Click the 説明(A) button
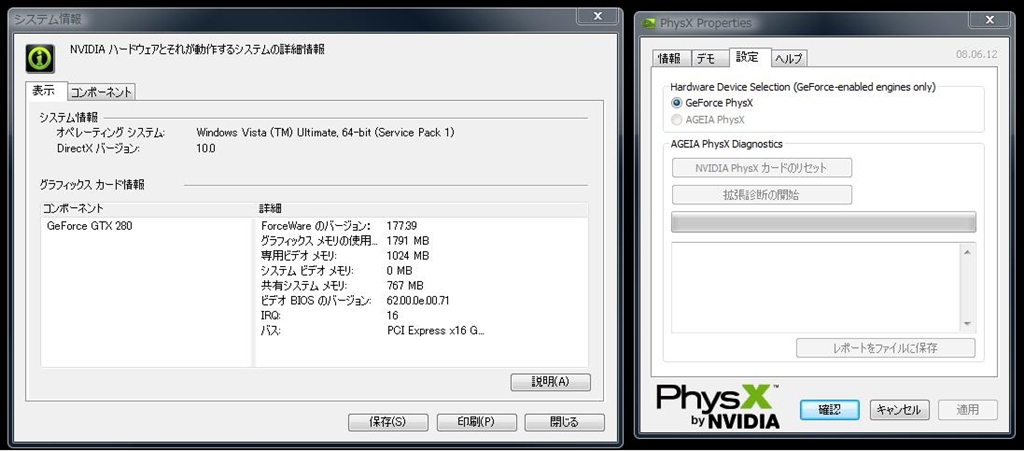This screenshot has height=451, width=1024. click(551, 382)
